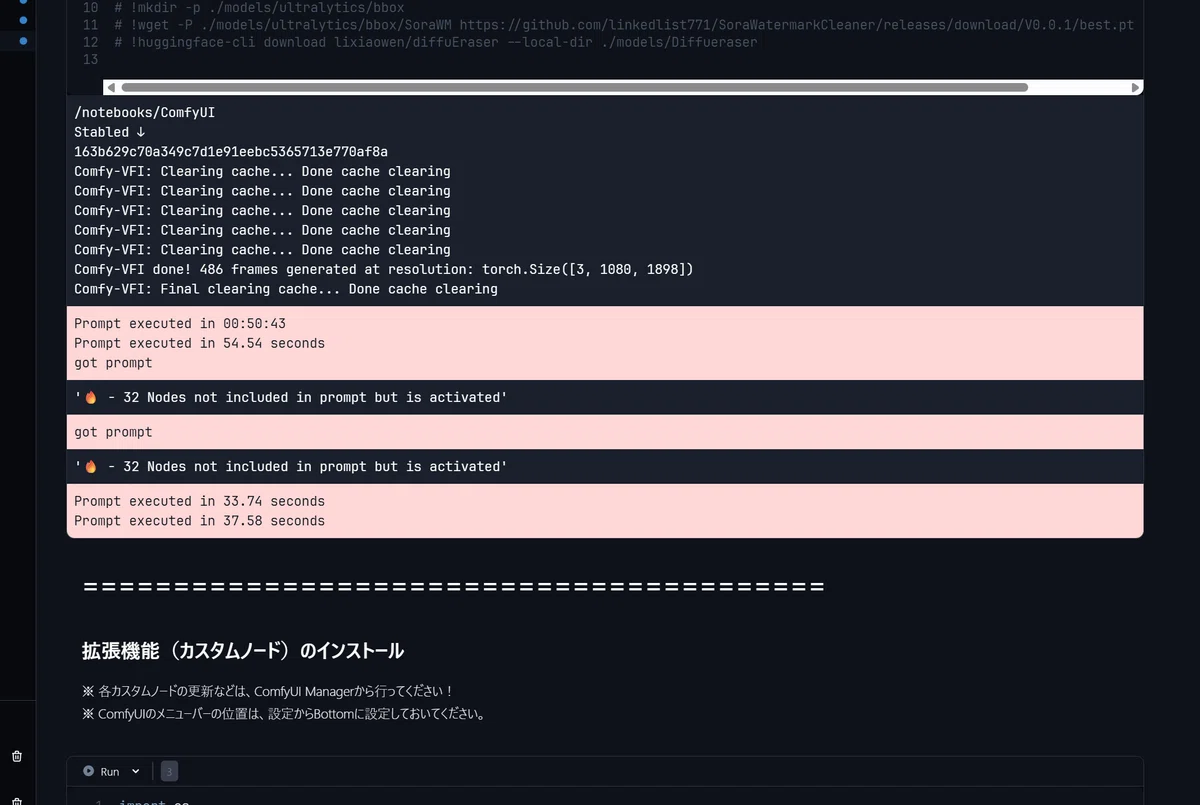
Task: Click the note about setting menu bar to Bottom
Action: (x=283, y=714)
